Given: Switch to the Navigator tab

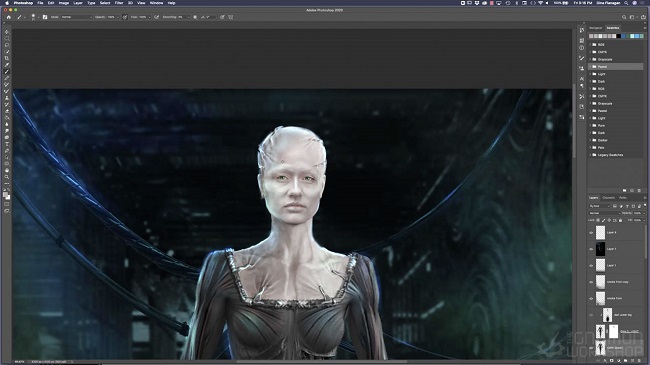Looking at the screenshot, I should [x=596, y=28].
